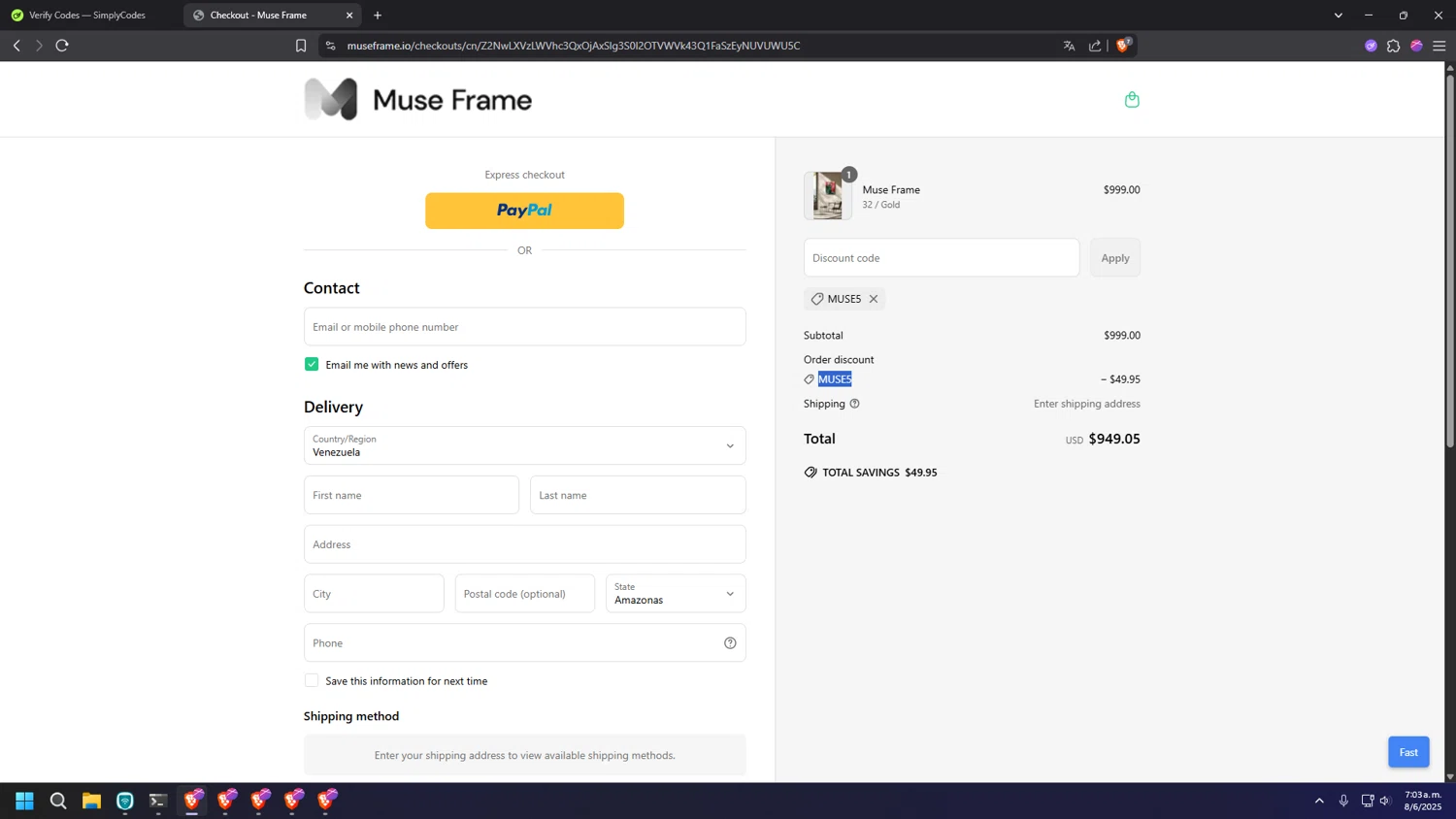This screenshot has width=1456, height=819.
Task: Click the TOTAL SAVINGS $49.95 text
Action: [879, 473]
